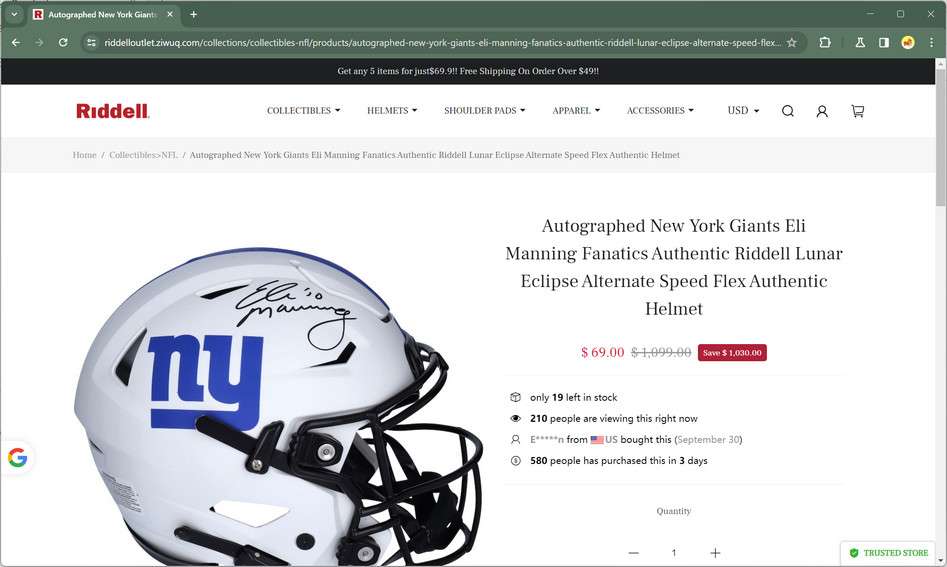Open the browser extensions puzzle icon
This screenshot has width=947, height=567.
(x=825, y=42)
